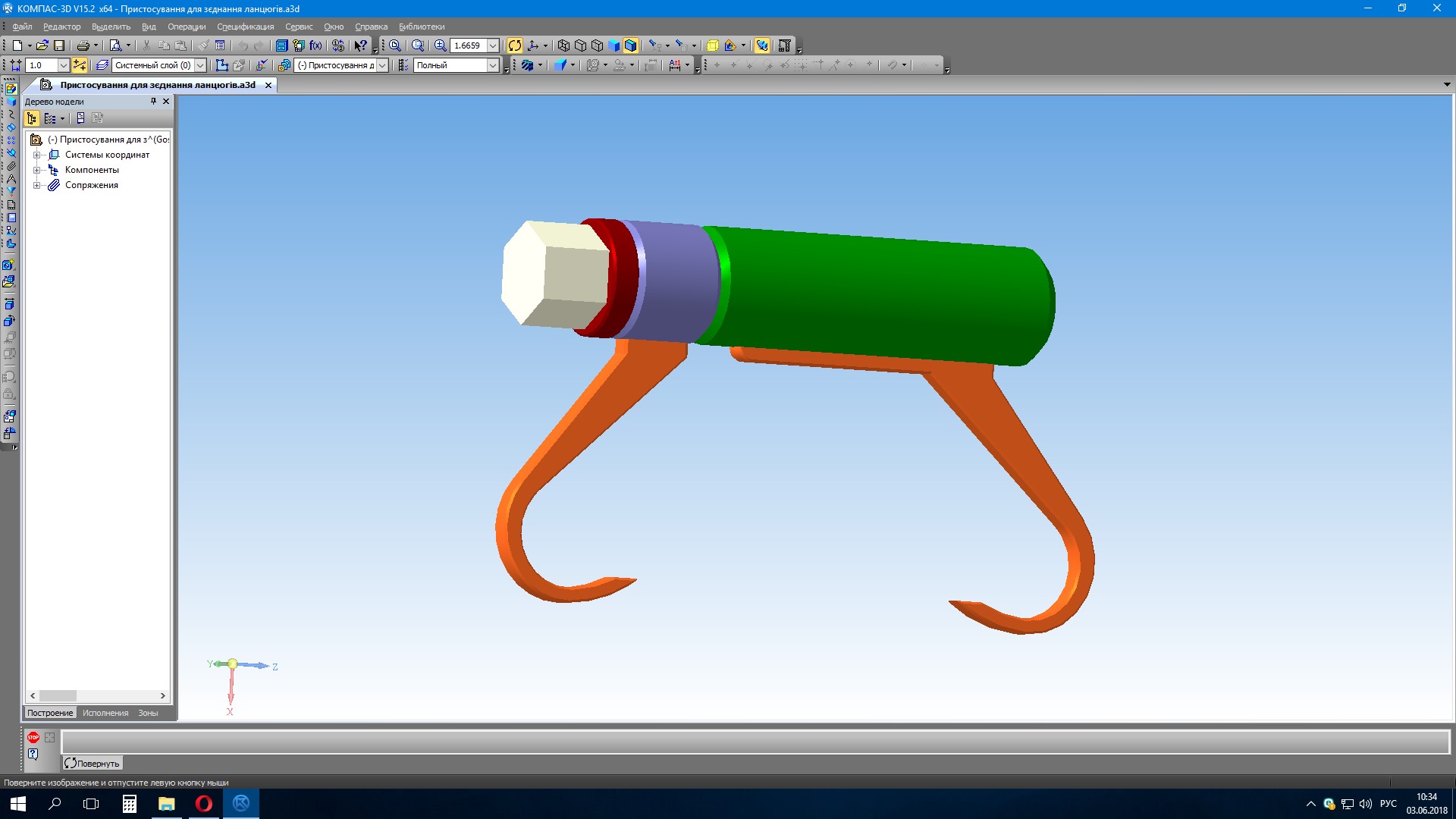Toggle the parametric mode icon next to scale

click(x=80, y=65)
